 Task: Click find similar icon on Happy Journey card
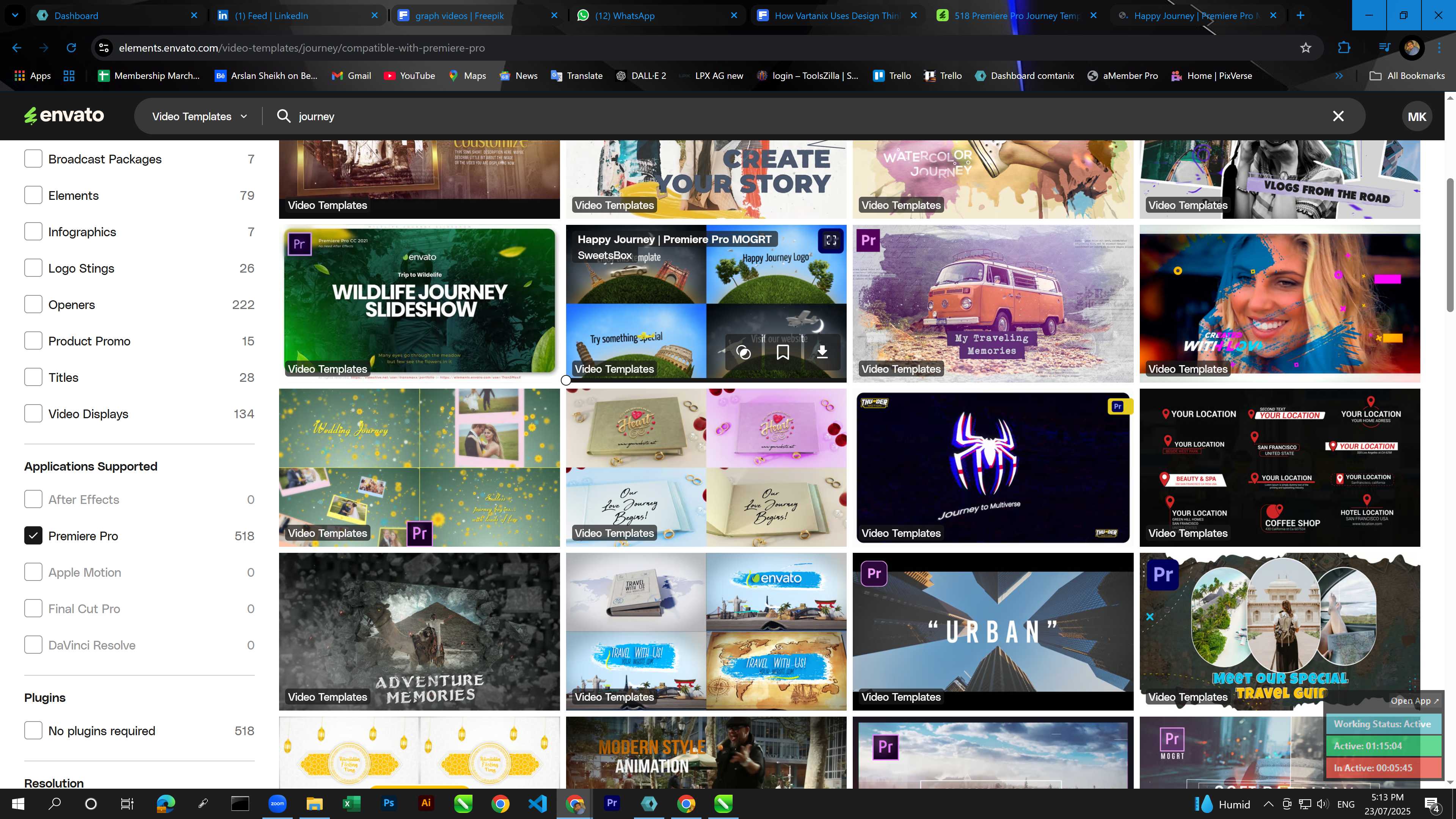point(743,353)
